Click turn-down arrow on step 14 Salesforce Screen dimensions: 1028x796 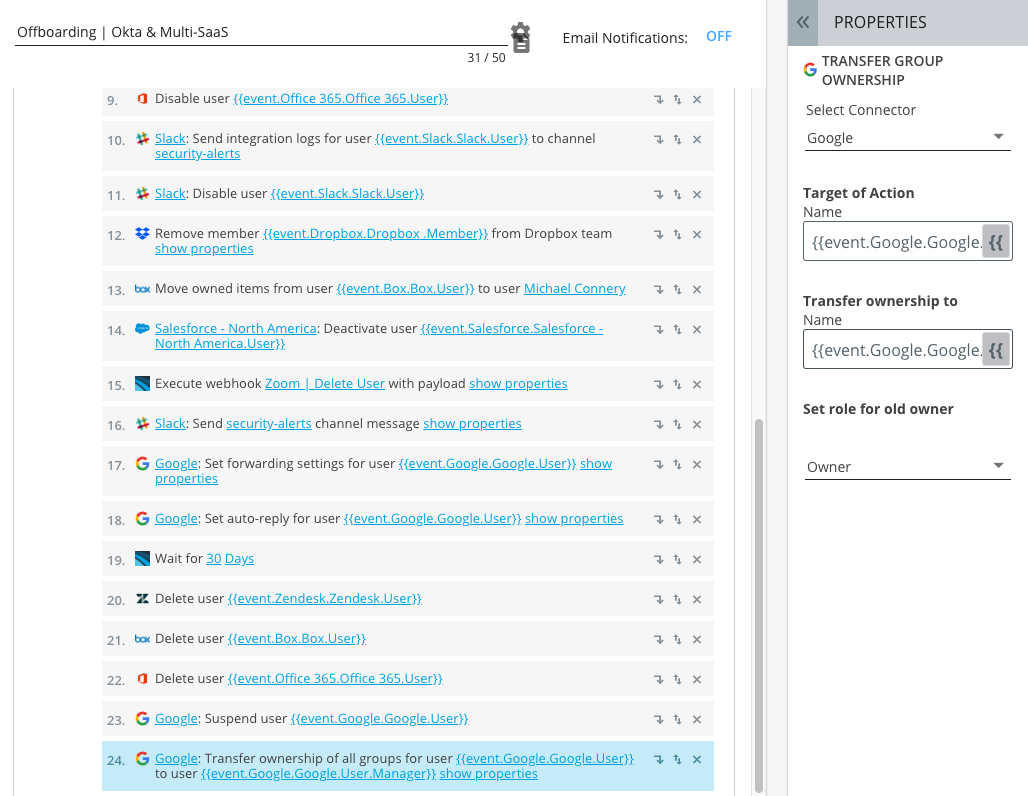tap(658, 330)
